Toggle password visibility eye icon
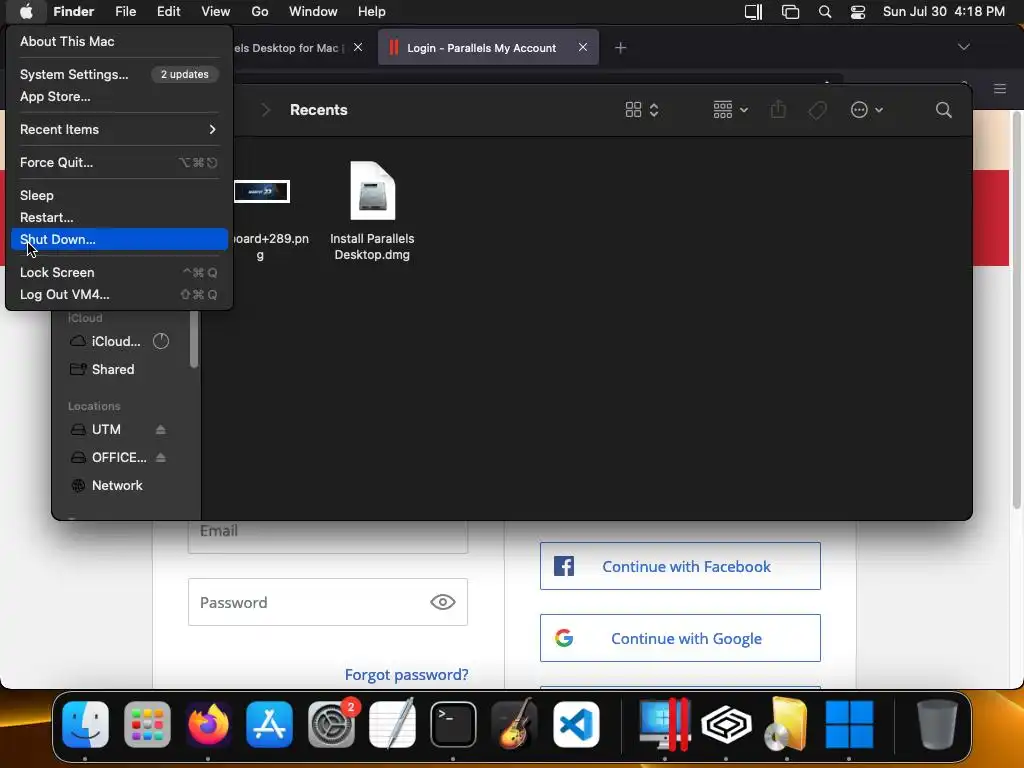This screenshot has height=768, width=1024. click(443, 602)
